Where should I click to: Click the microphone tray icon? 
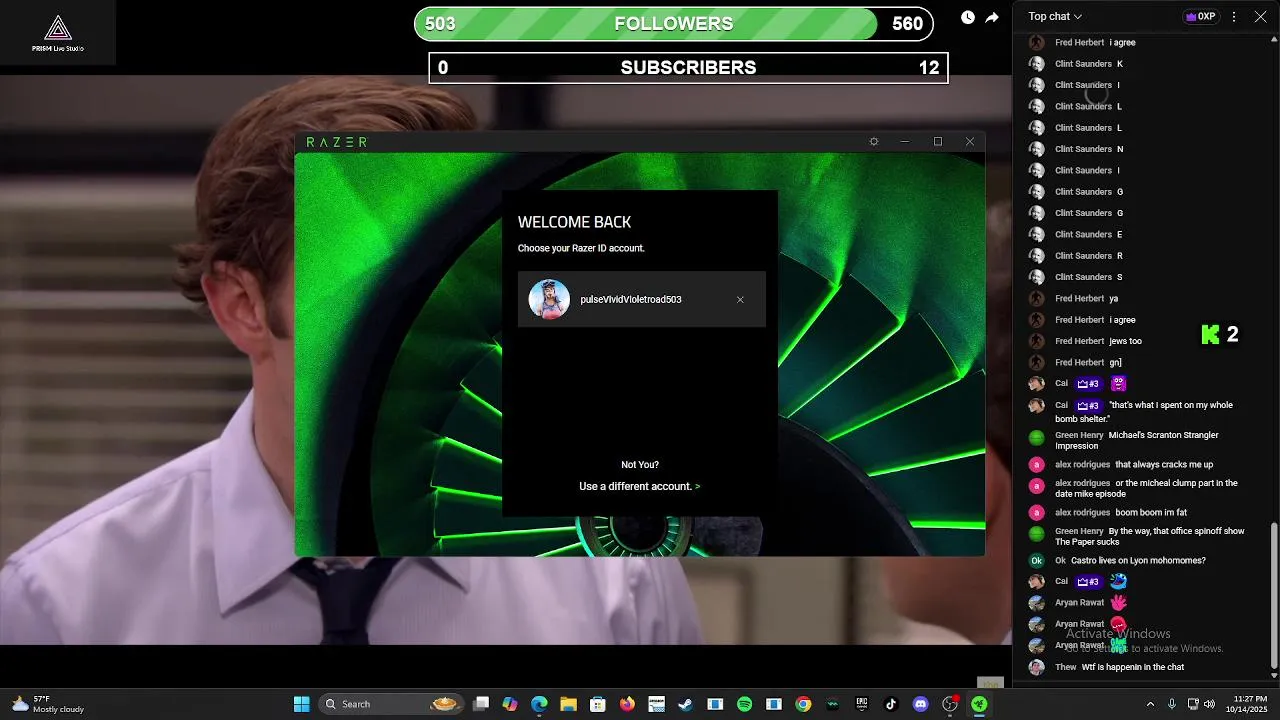(1172, 704)
